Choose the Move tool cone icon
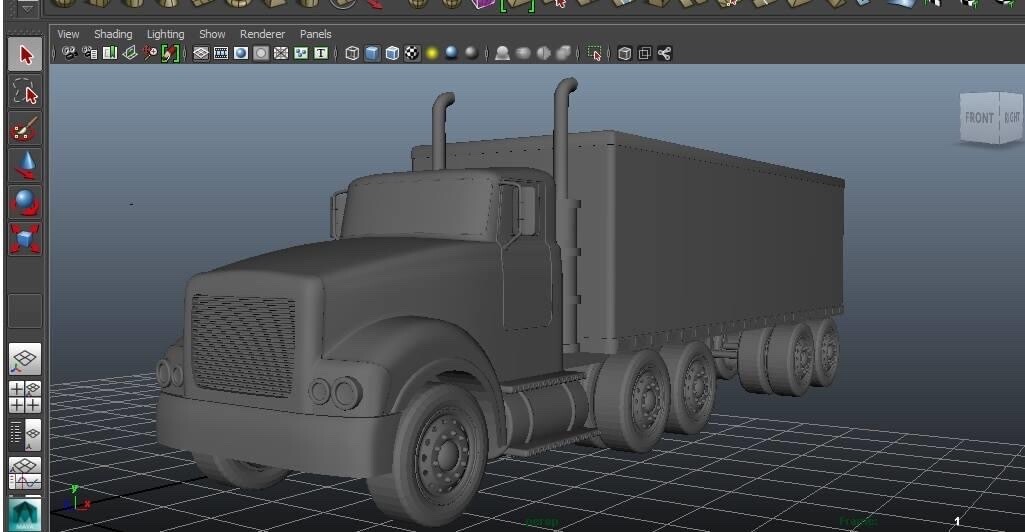Viewport: 1025px width, 532px height. point(25,165)
